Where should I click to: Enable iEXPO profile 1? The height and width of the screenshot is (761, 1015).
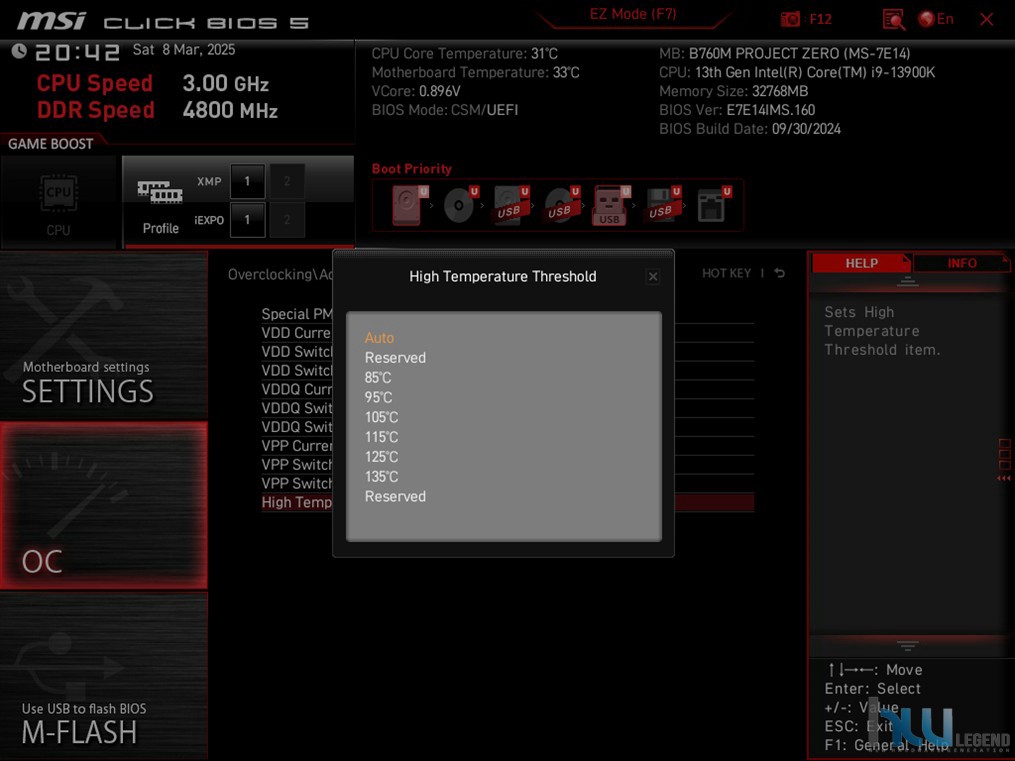pyautogui.click(x=247, y=220)
